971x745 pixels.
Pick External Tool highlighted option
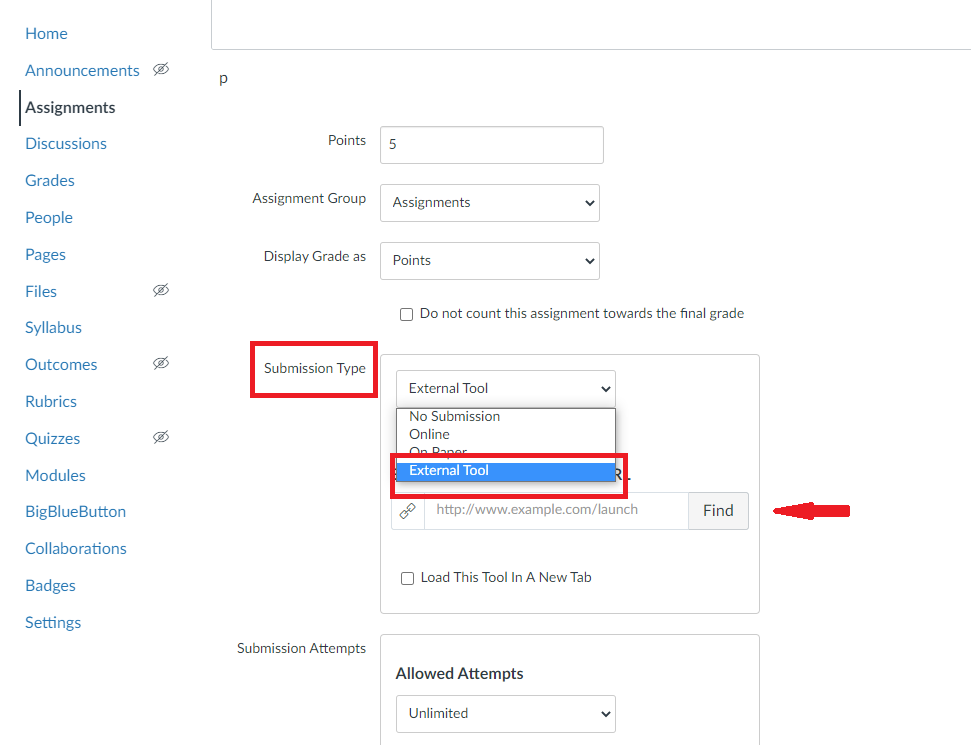(506, 471)
